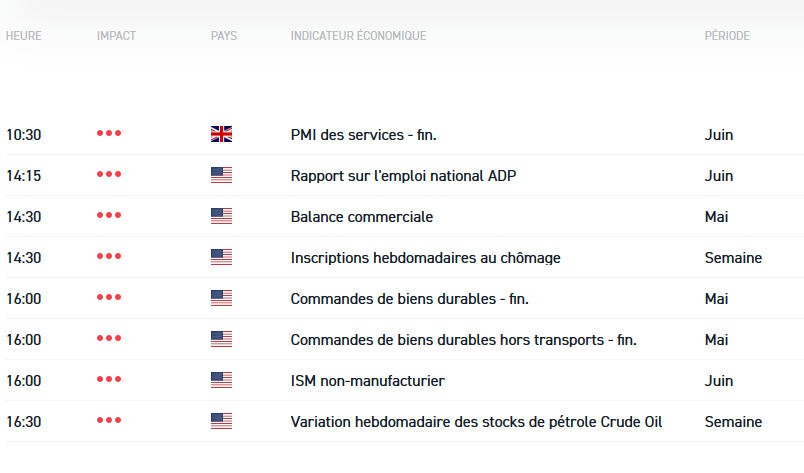This screenshot has width=804, height=473.
Task: Click impact dots for the 14:15 ADP report
Action: (109, 175)
